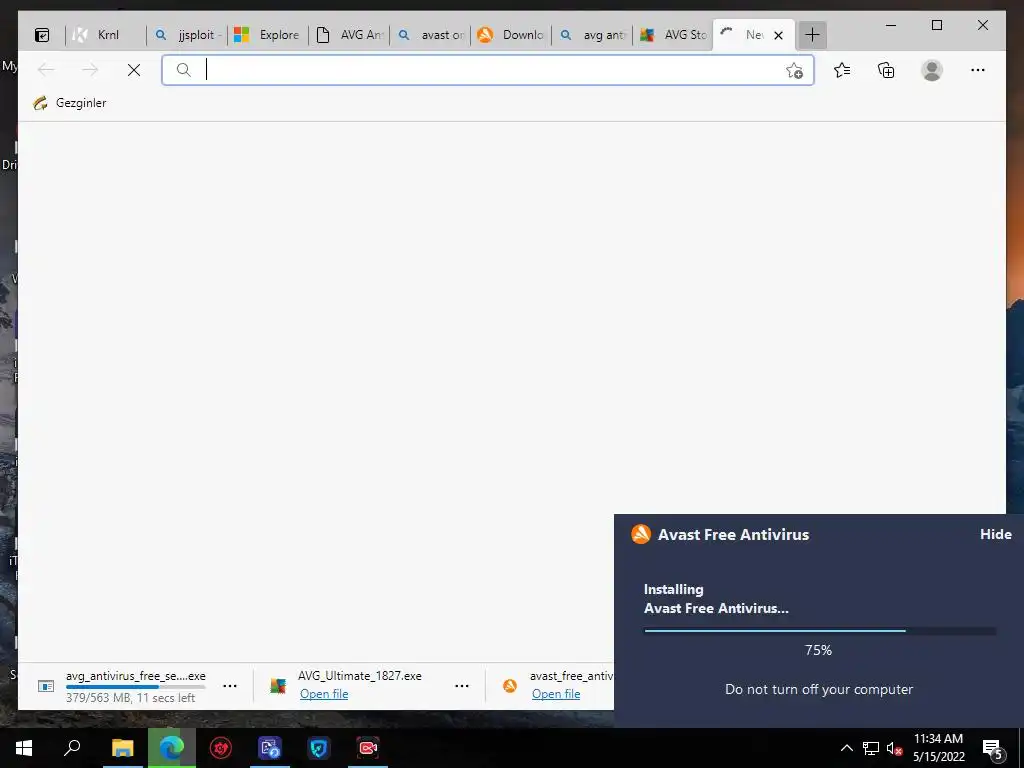Click the Microsoft Edge taskbar icon
Image resolution: width=1024 pixels, height=768 pixels.
click(172, 748)
